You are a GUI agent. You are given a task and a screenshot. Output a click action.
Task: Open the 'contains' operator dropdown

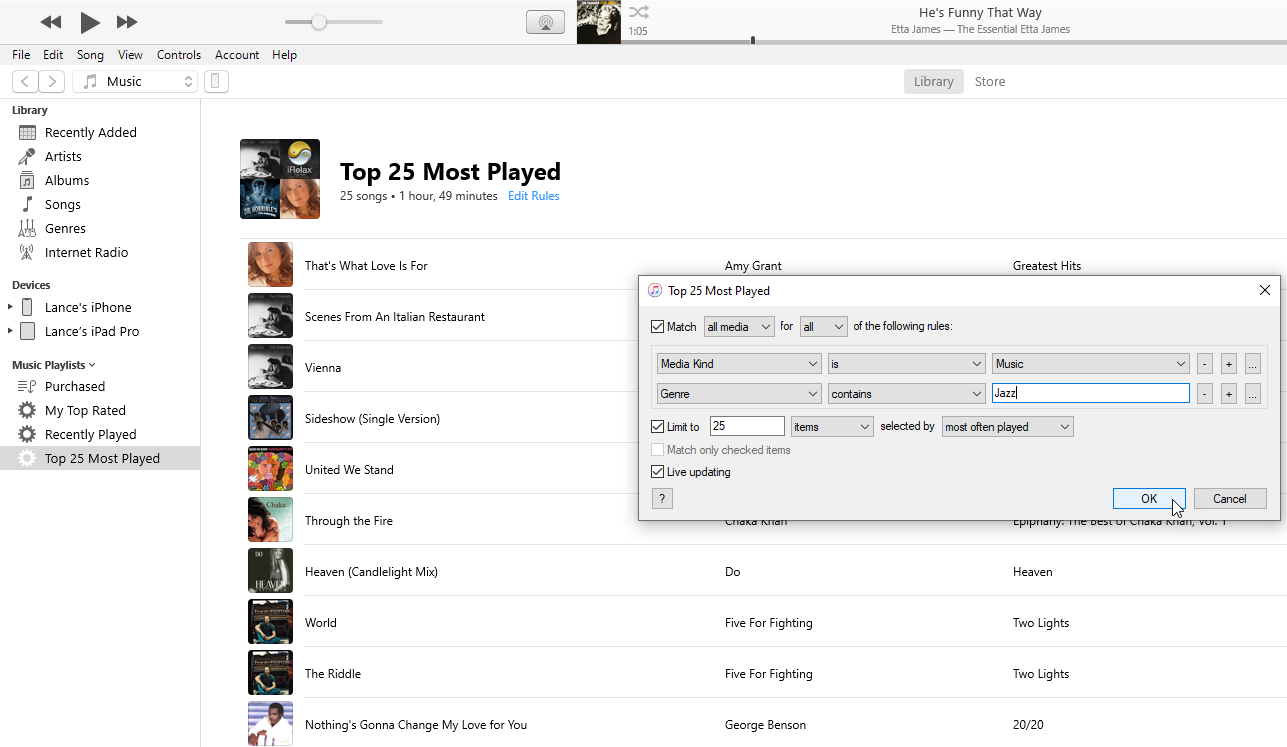[907, 394]
